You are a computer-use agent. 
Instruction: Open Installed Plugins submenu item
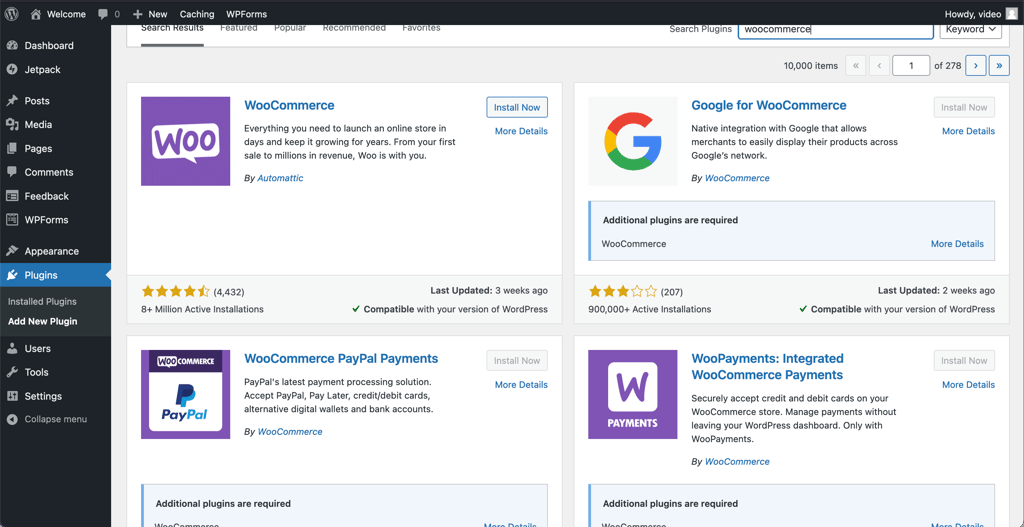tap(42, 302)
